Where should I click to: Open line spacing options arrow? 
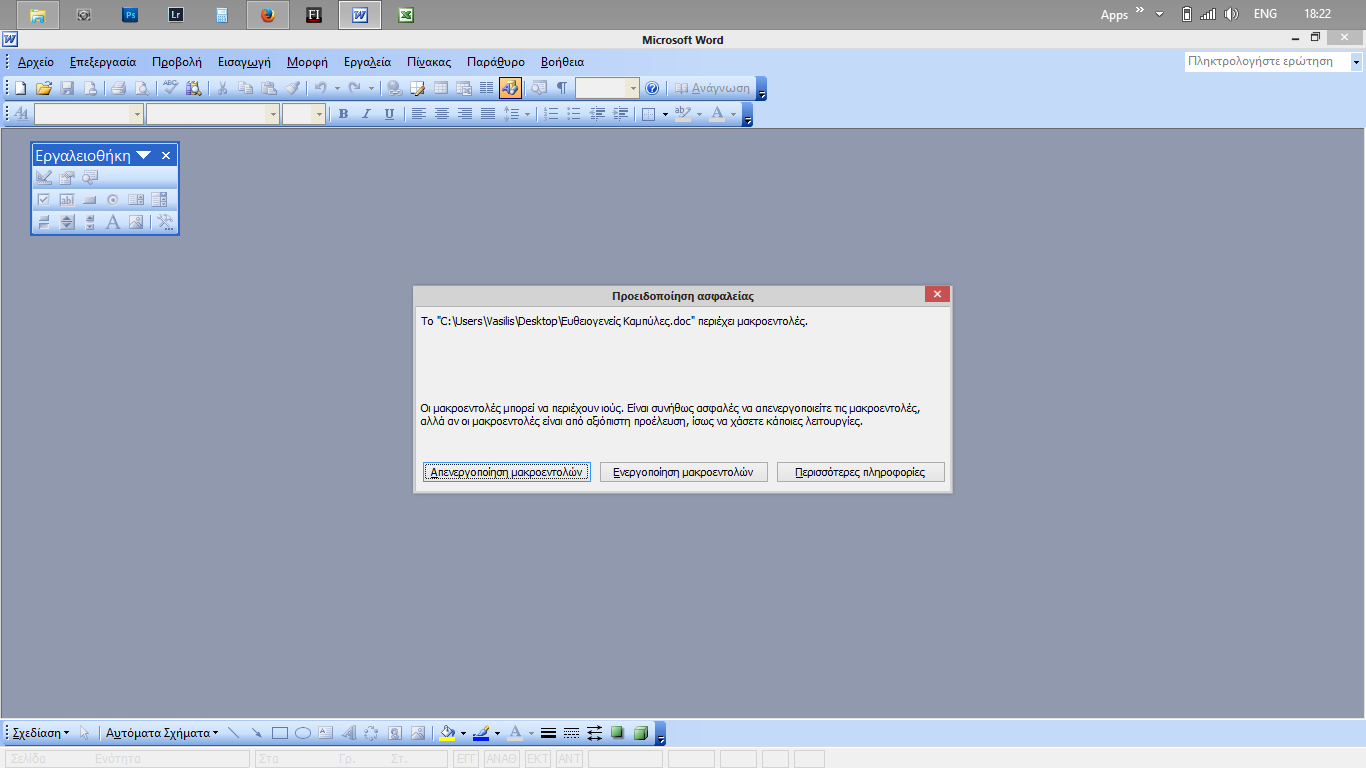528,114
